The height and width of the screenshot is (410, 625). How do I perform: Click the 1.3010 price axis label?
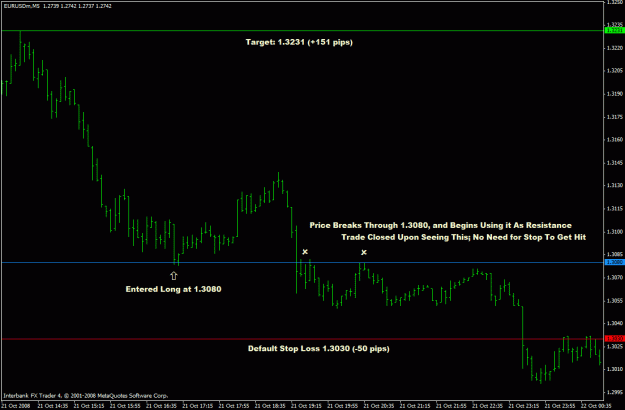[615, 369]
